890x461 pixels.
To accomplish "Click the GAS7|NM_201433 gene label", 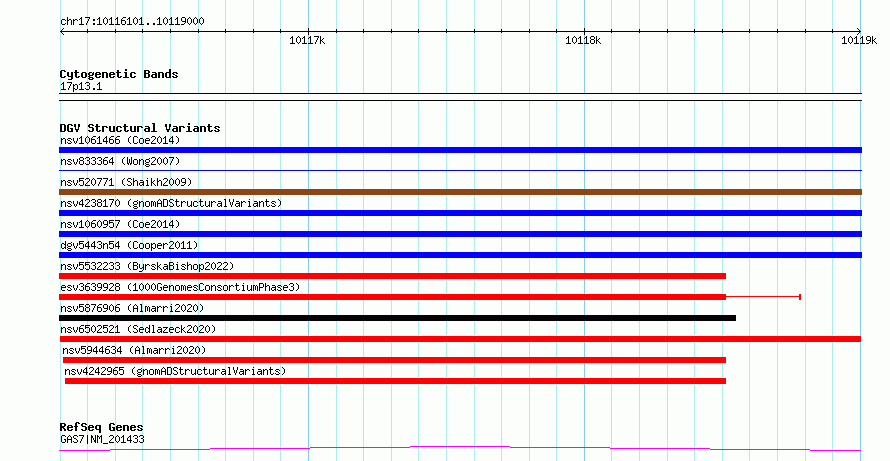I will (102, 439).
